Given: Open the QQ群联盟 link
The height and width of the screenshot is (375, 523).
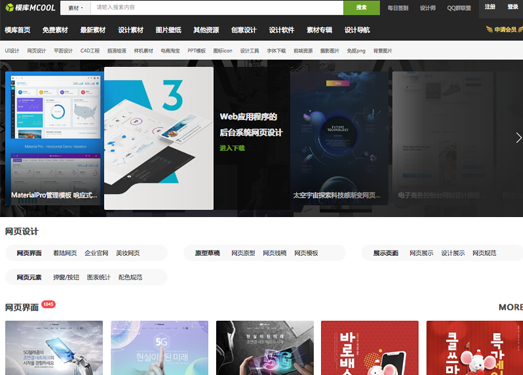Looking at the screenshot, I should tap(459, 8).
